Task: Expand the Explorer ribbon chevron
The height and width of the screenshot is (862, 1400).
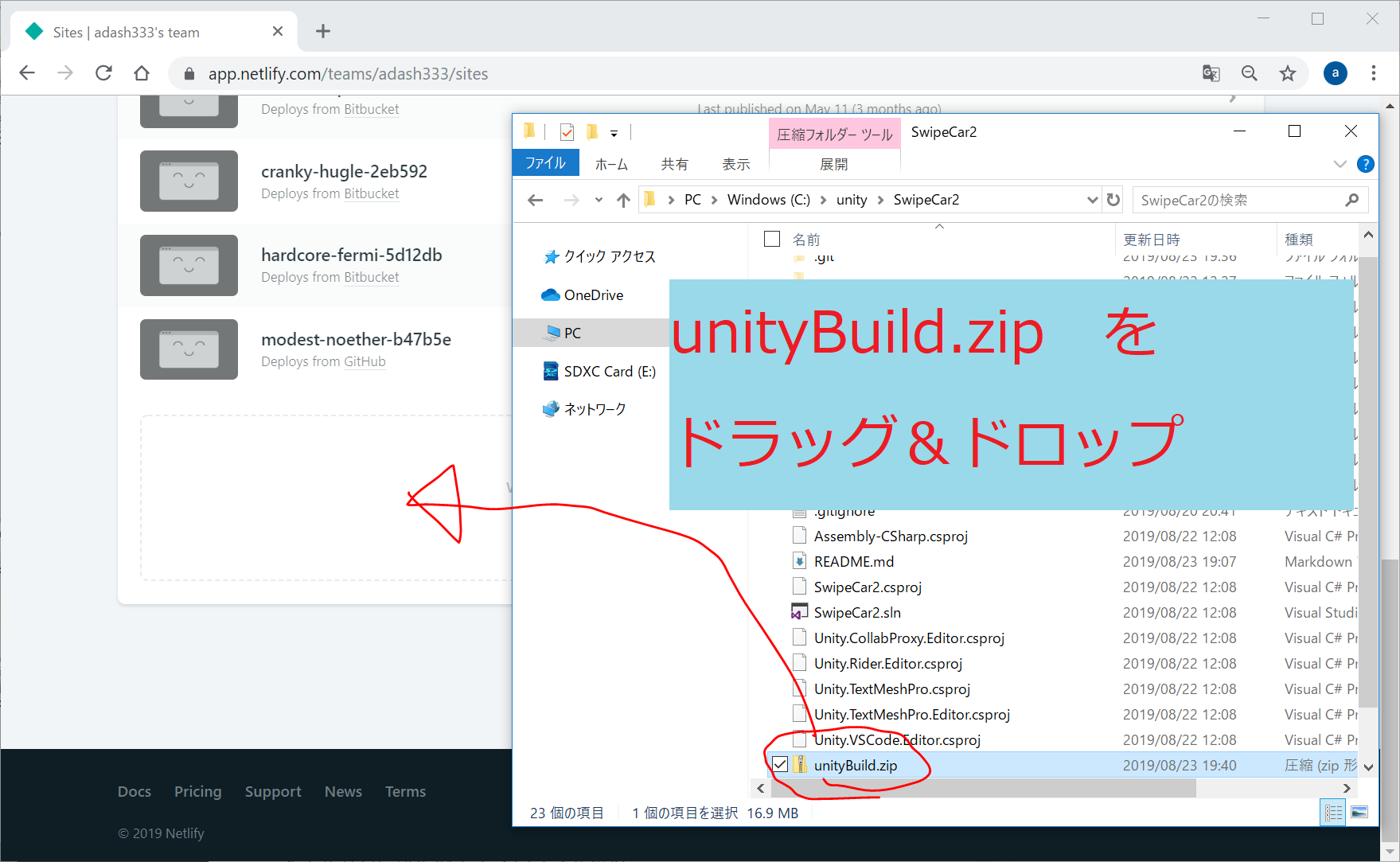Action: (1340, 164)
